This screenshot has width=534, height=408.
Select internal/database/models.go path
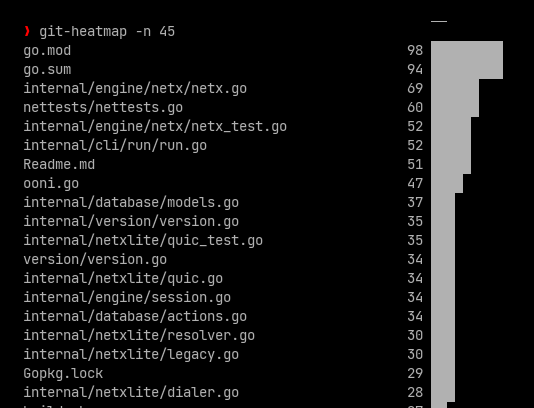tap(131, 203)
